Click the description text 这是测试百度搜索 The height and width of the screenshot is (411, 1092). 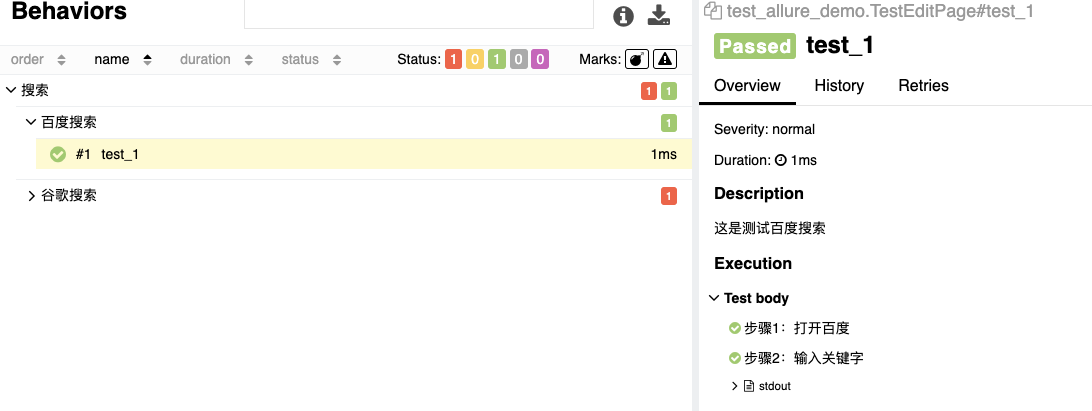coord(770,228)
